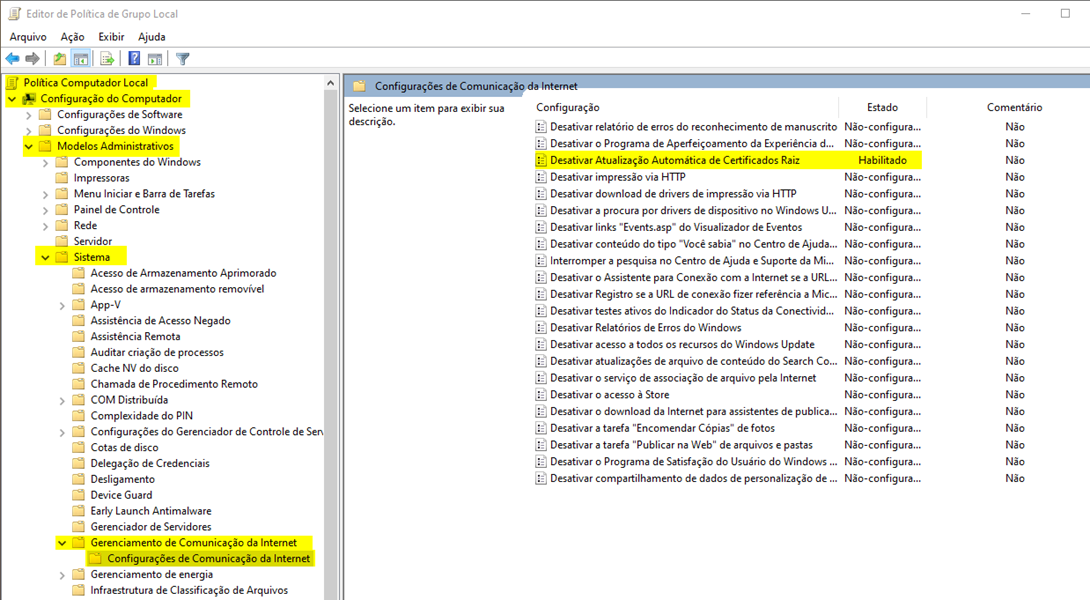This screenshot has height=600, width=1090.
Task: Expand the COM Distribuída node
Action: [62, 400]
